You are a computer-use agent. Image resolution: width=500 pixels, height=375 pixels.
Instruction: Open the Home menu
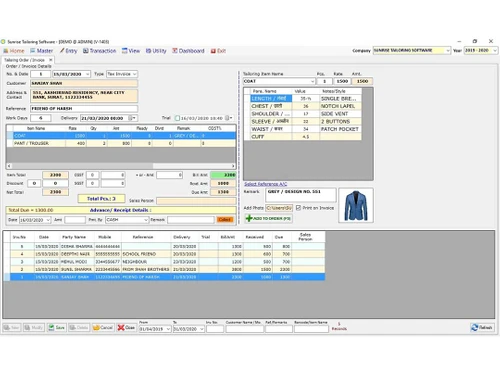click(14, 51)
